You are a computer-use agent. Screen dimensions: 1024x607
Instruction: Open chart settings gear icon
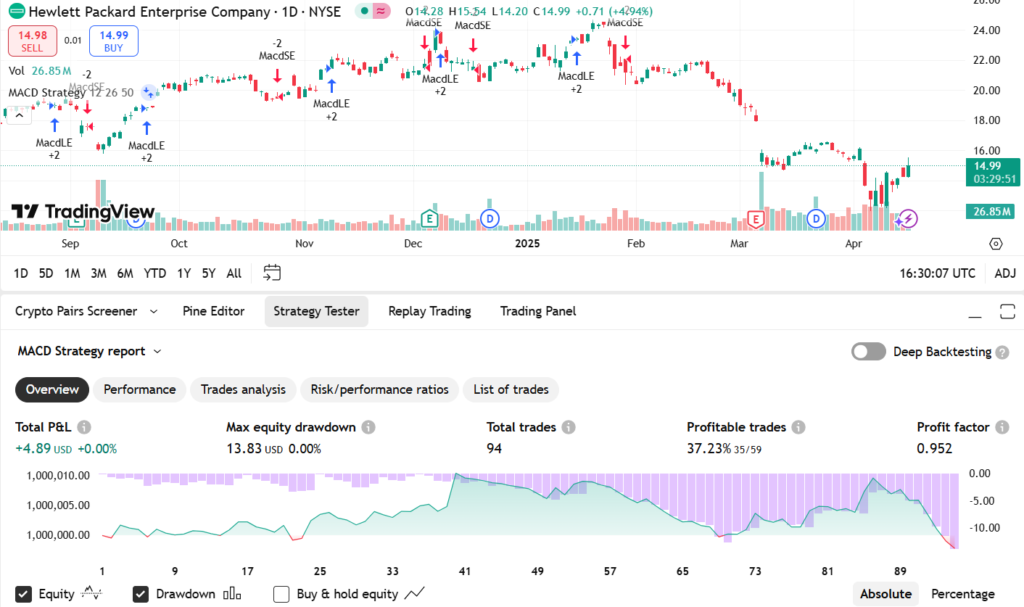pyautogui.click(x=995, y=244)
